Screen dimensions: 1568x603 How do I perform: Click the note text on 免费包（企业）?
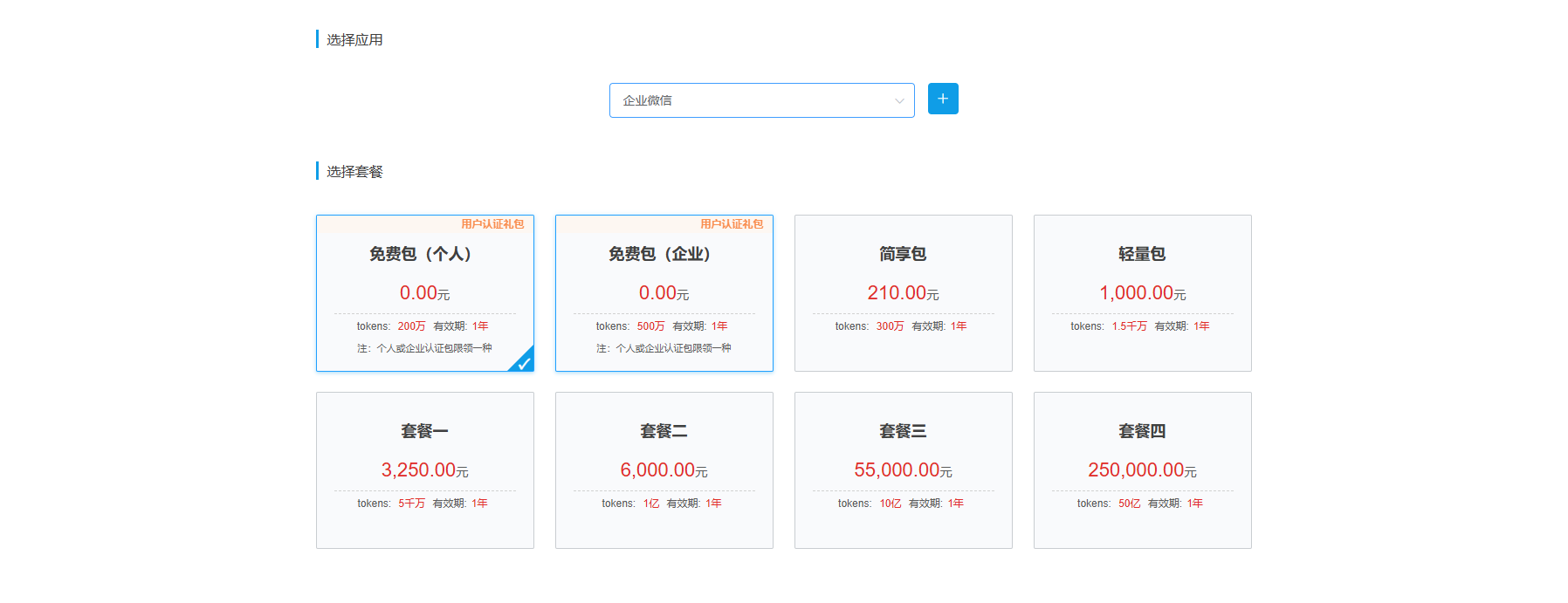click(664, 348)
